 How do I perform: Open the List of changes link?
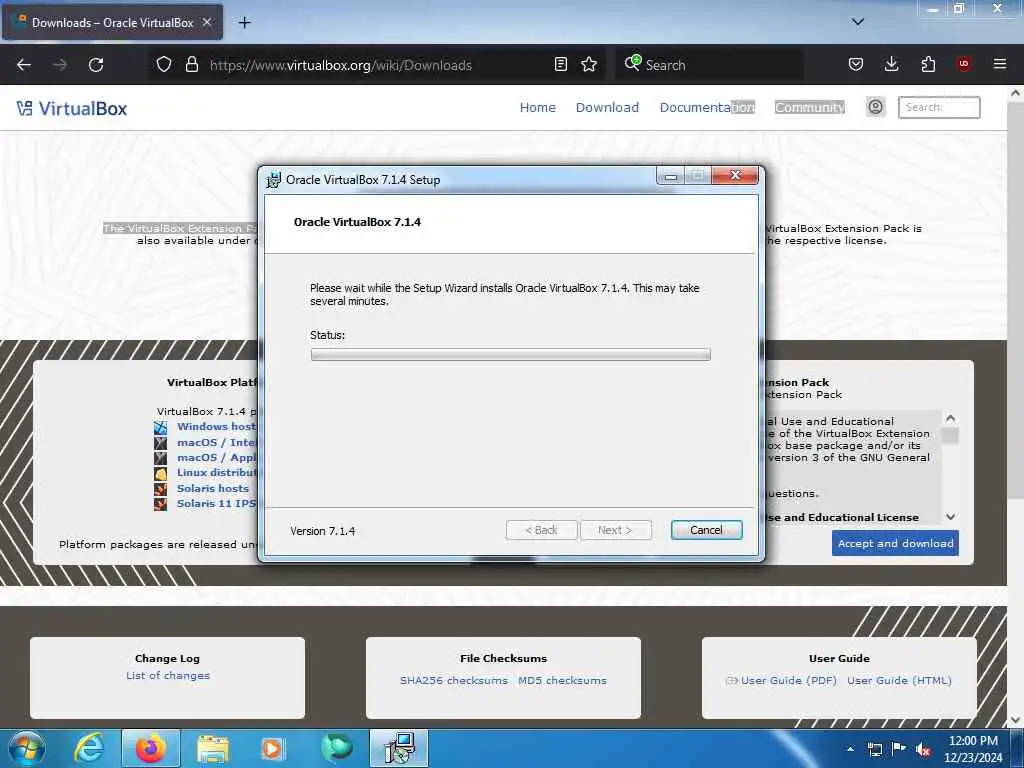(x=168, y=675)
